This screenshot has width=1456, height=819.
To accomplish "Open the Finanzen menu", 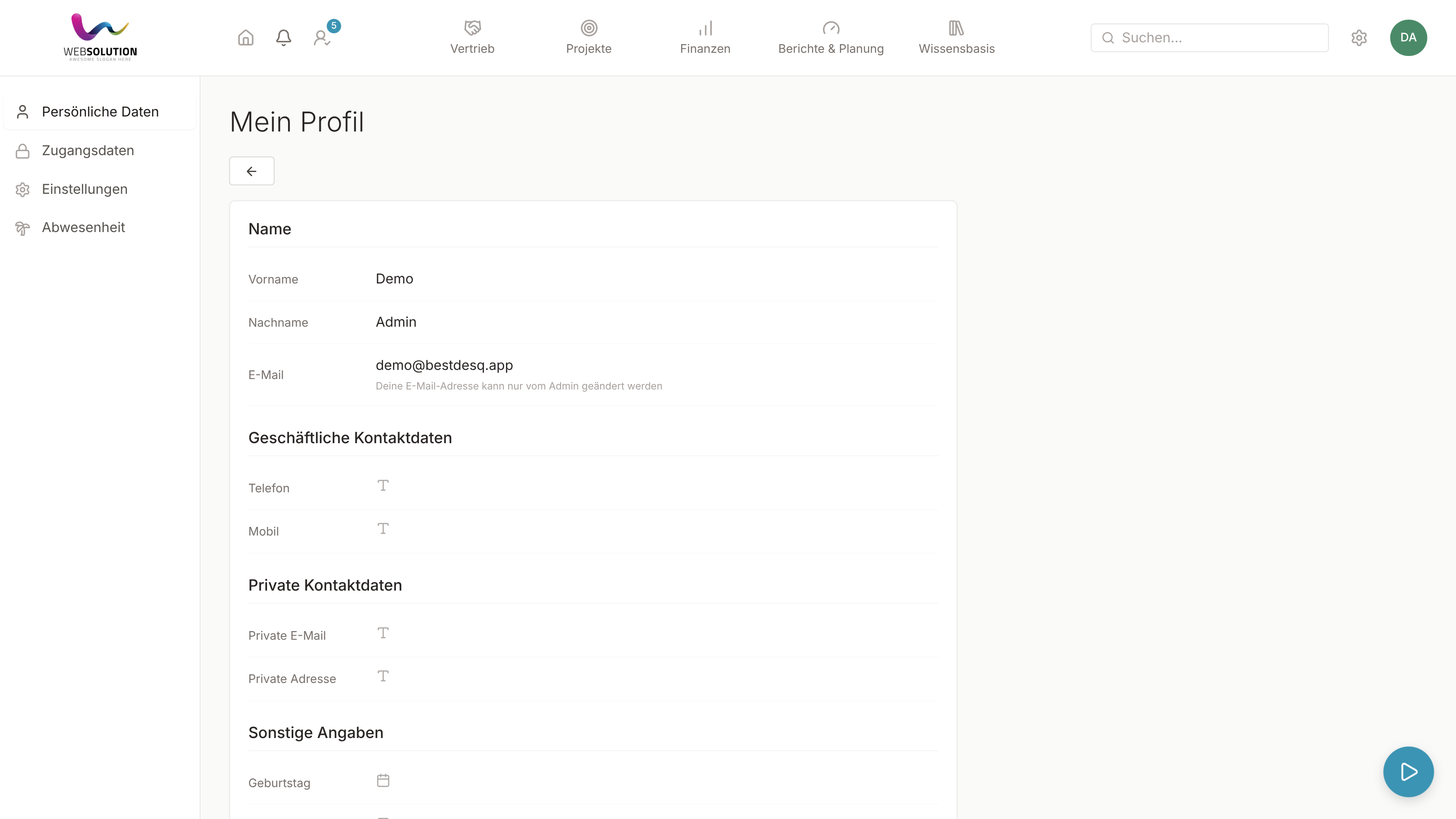I will click(x=705, y=37).
